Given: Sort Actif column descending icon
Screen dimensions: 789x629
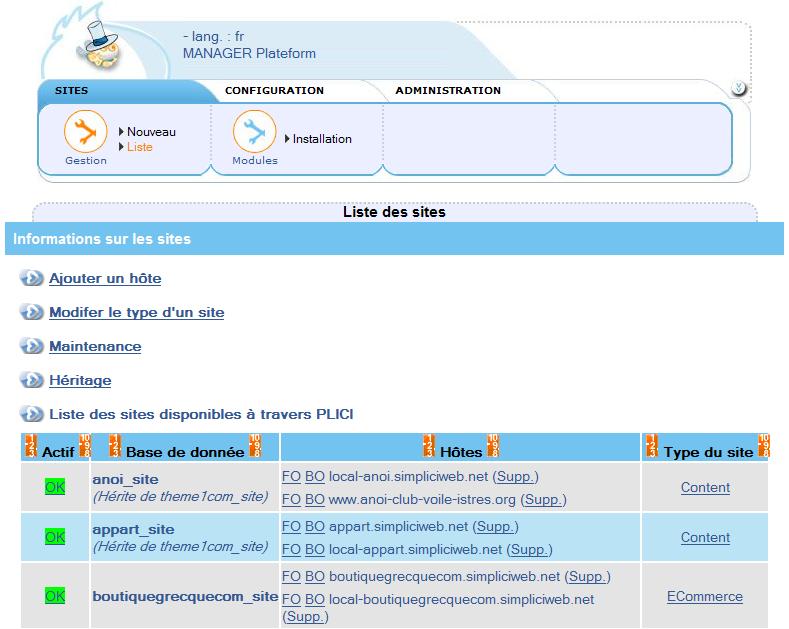Looking at the screenshot, I should pyautogui.click(x=85, y=446).
